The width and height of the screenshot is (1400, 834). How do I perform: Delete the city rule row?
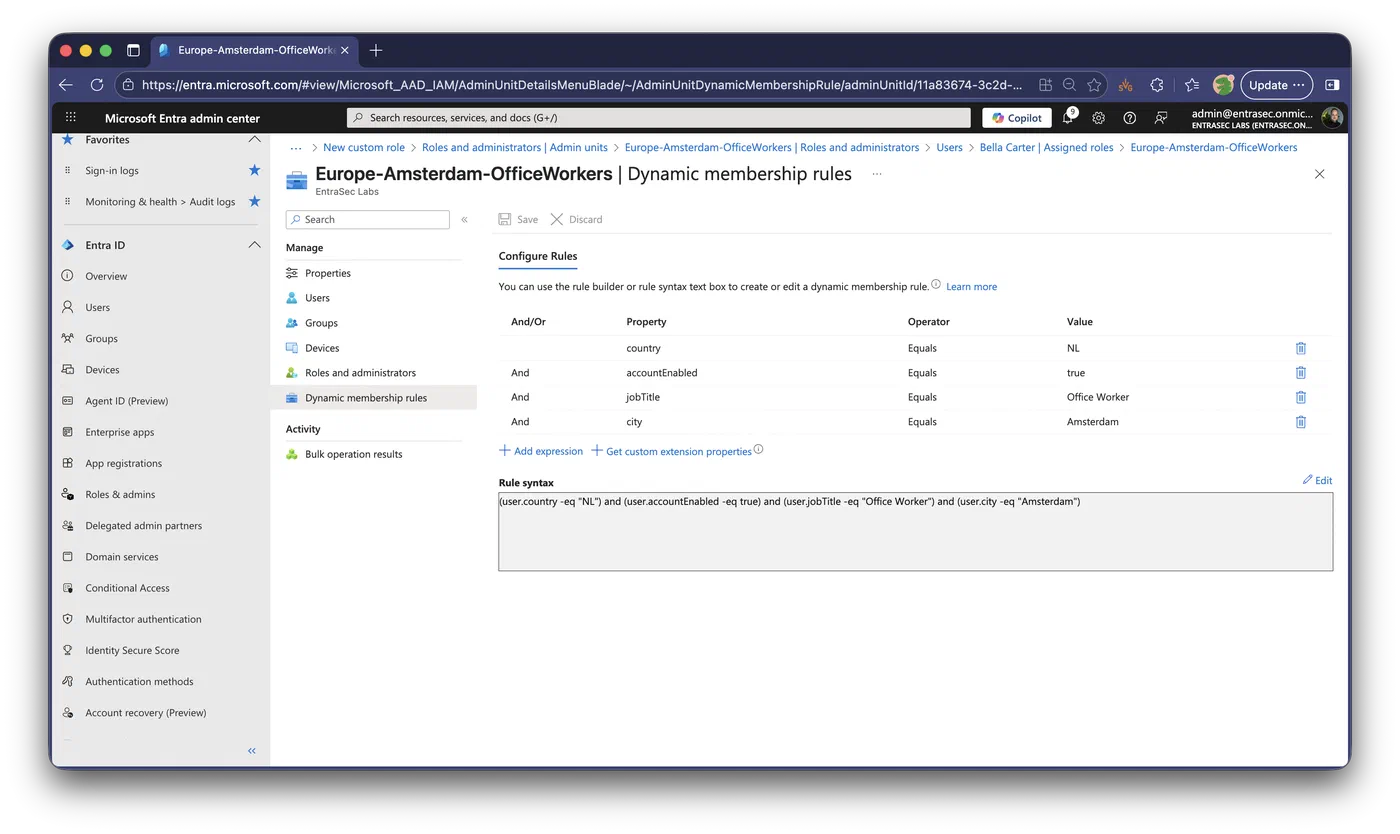[1300, 422]
